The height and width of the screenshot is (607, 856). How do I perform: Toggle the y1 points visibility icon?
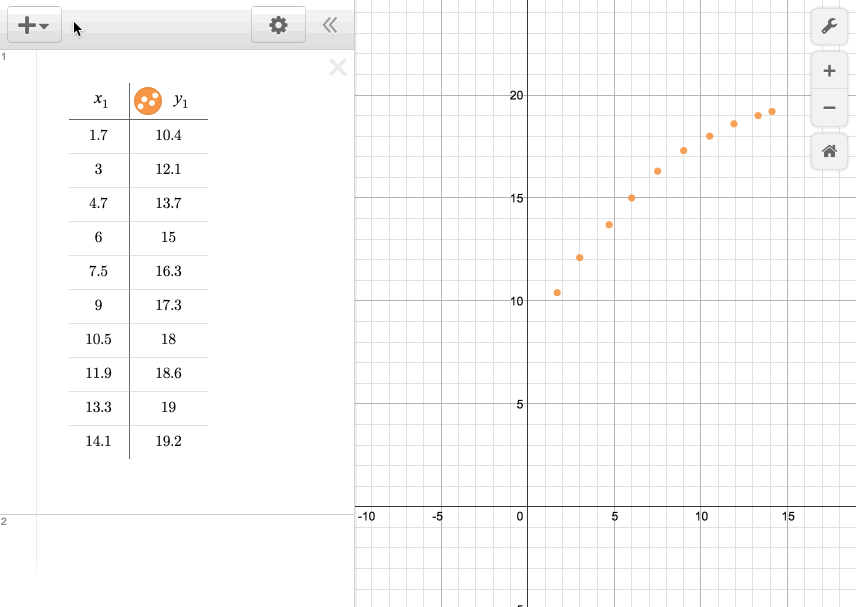[147, 100]
